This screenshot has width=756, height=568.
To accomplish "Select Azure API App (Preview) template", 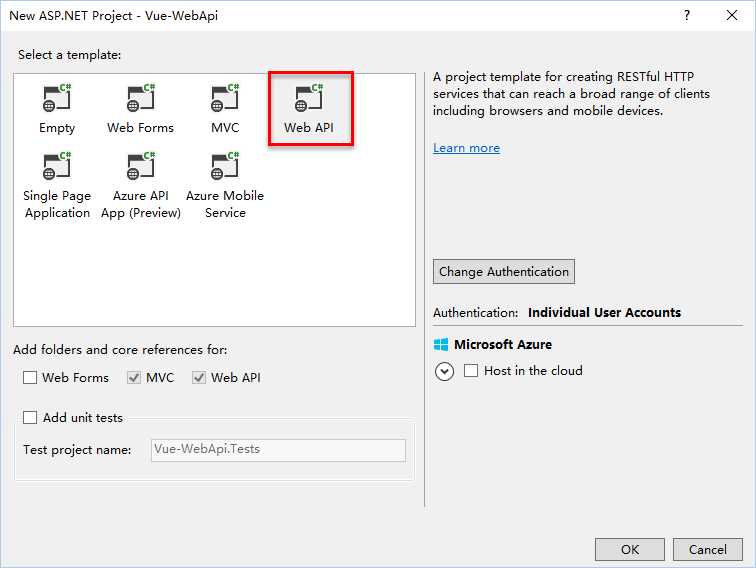I will point(141,167).
